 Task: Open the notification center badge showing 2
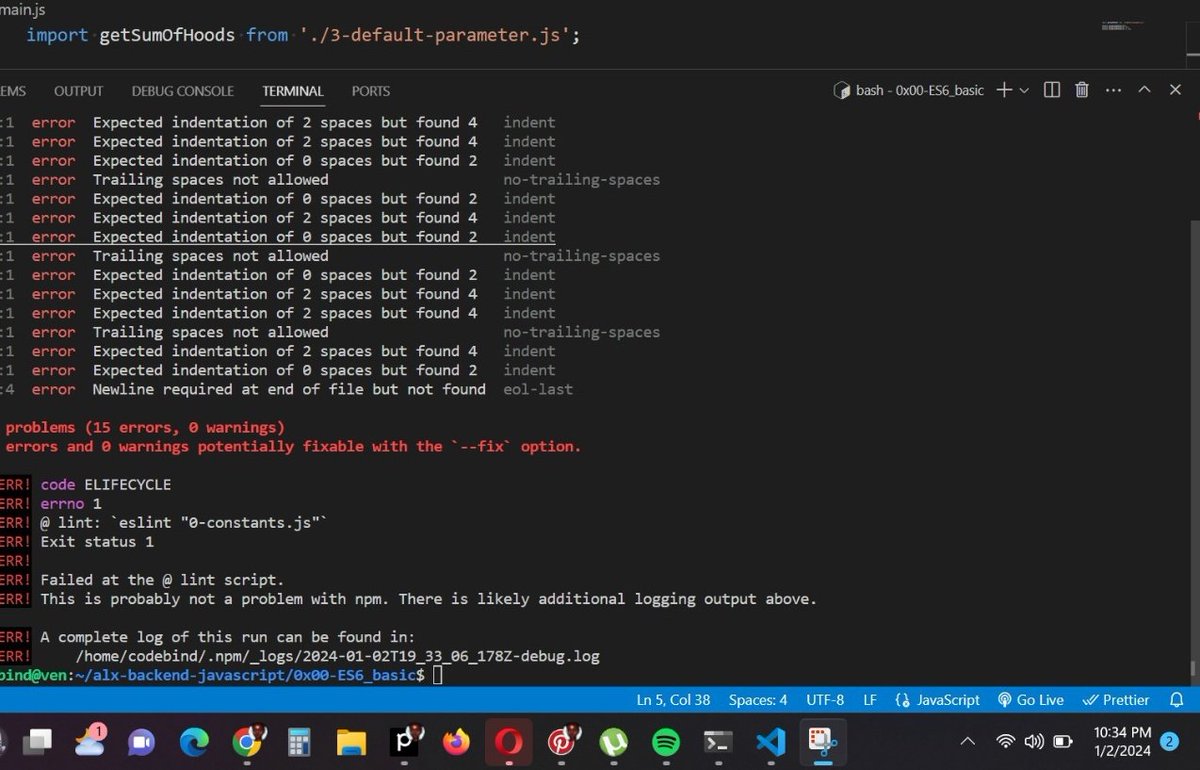[x=1169, y=741]
